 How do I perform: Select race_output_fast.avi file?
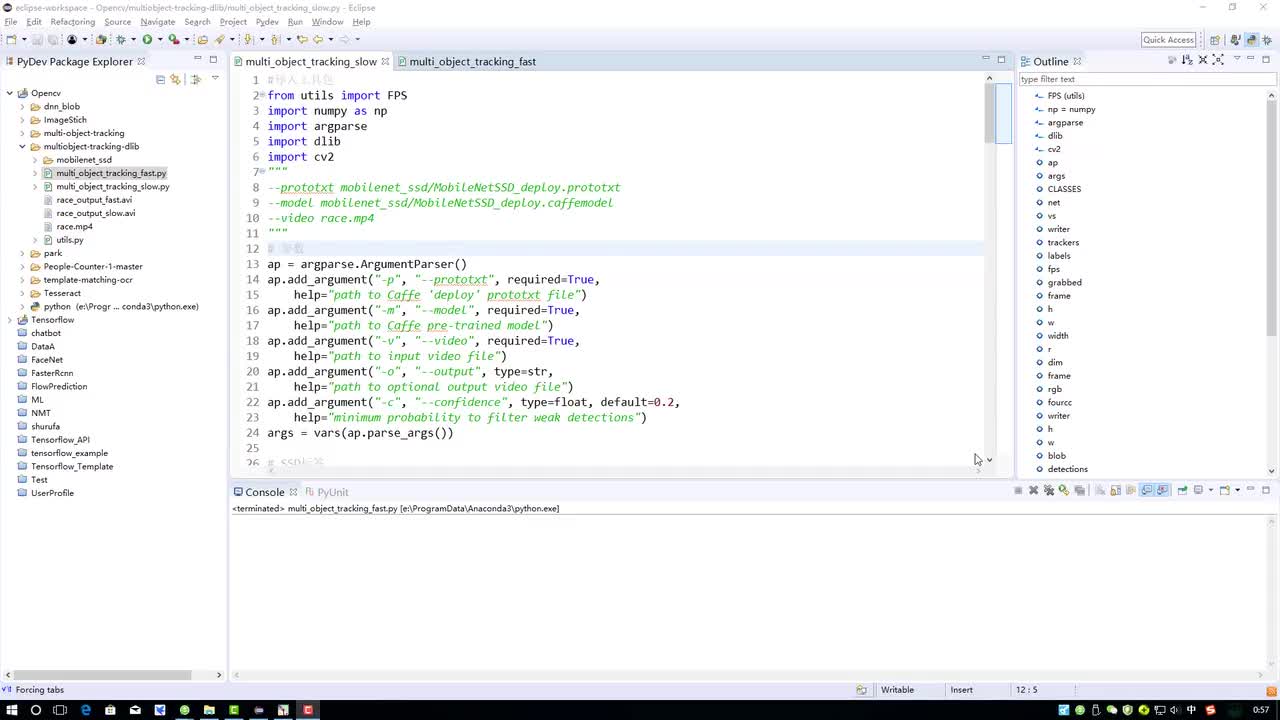coord(95,200)
